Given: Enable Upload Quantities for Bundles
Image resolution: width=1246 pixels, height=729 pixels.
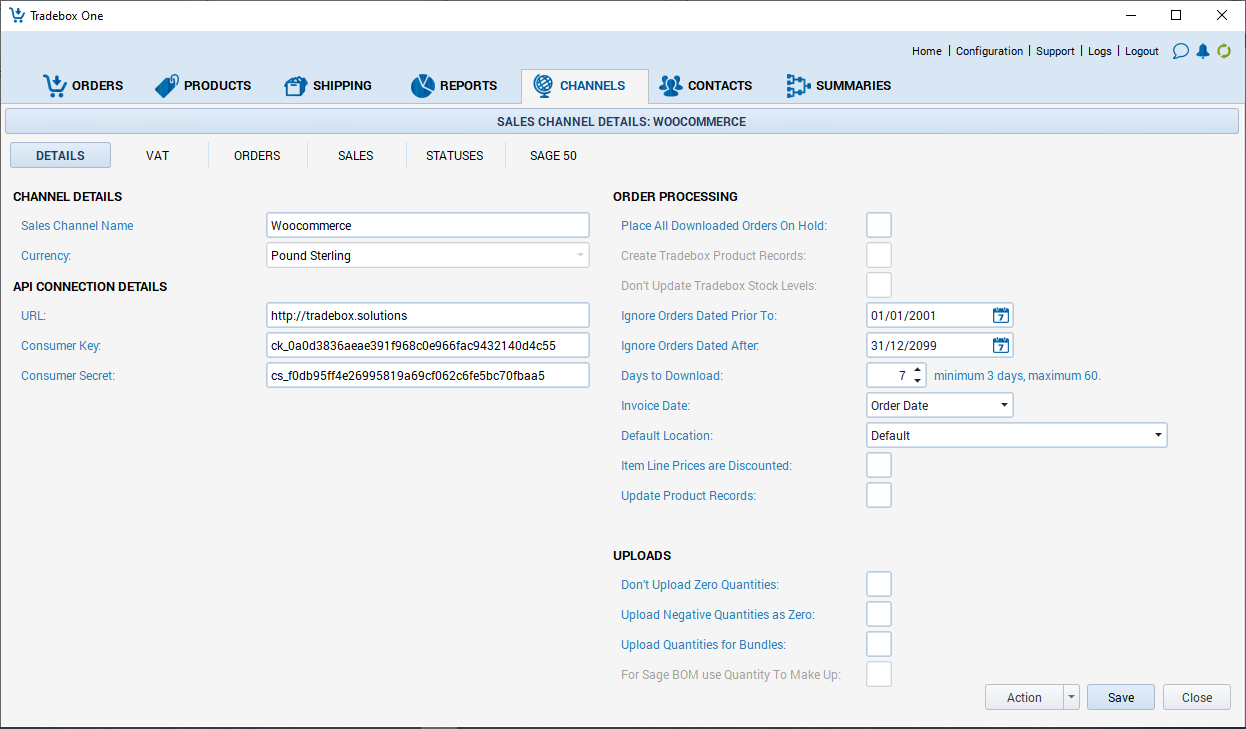Looking at the screenshot, I should click(879, 644).
